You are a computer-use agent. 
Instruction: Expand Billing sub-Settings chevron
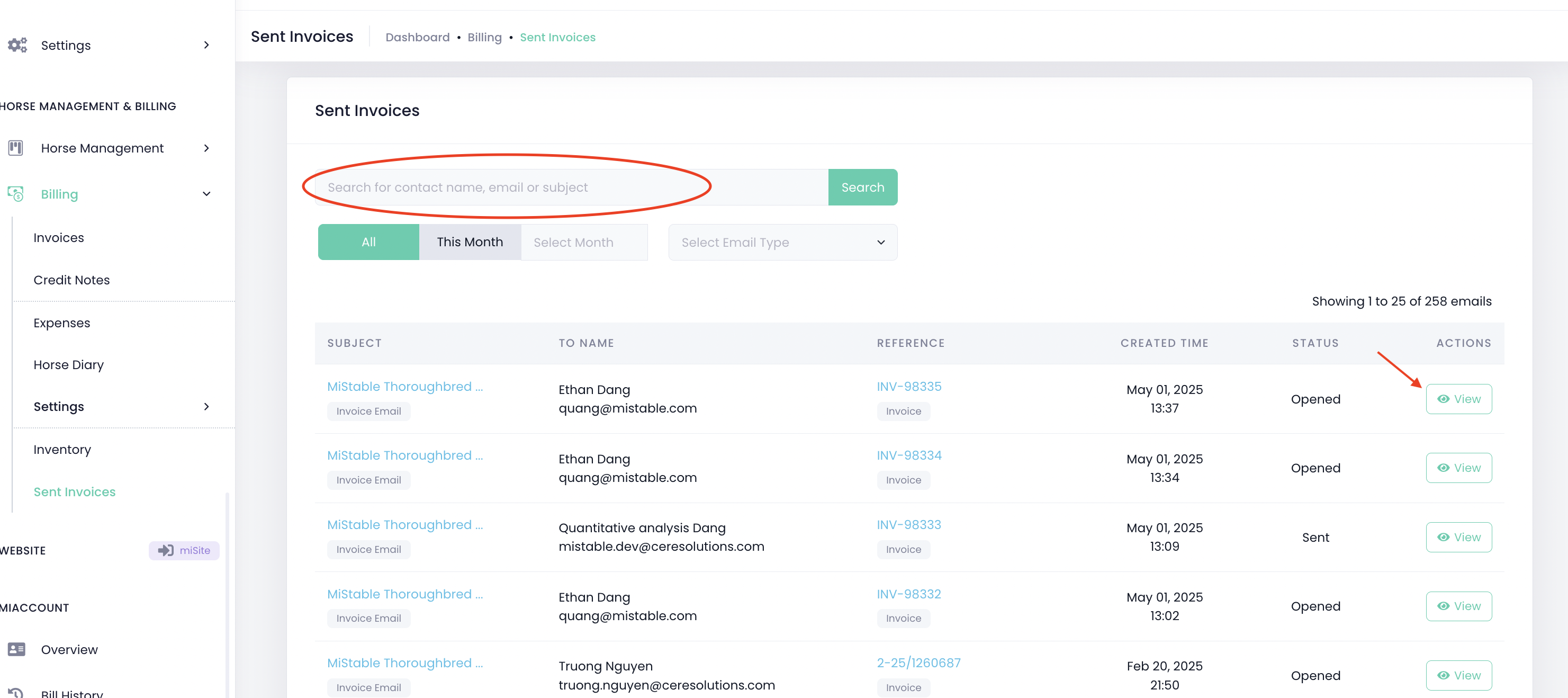tap(206, 406)
